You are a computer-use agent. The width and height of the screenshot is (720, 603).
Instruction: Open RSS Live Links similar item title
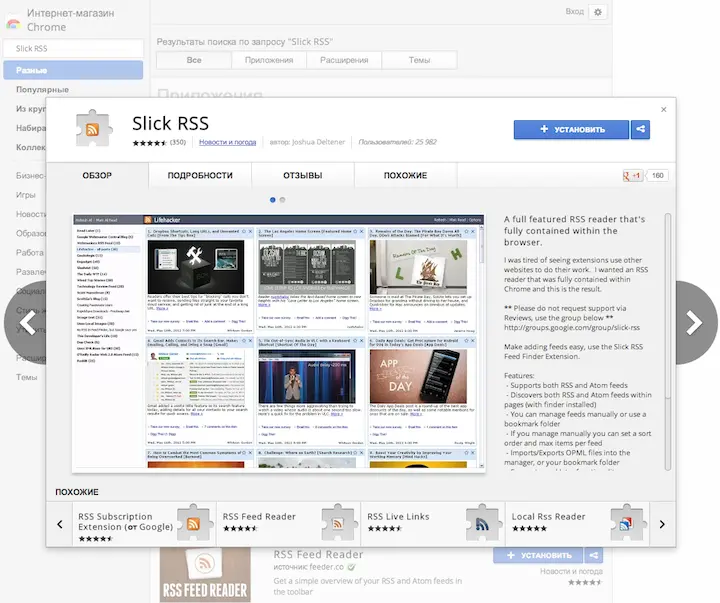[x=398, y=517]
